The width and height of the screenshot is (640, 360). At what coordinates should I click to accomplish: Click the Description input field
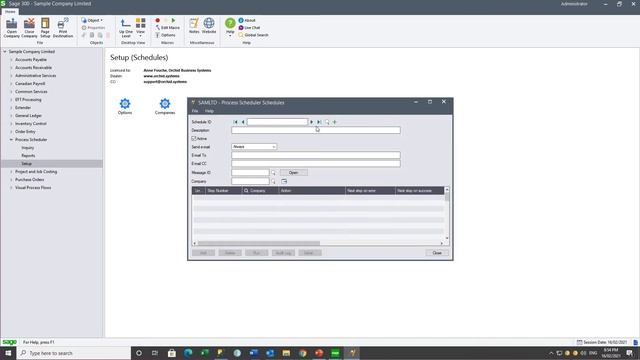tap(316, 130)
